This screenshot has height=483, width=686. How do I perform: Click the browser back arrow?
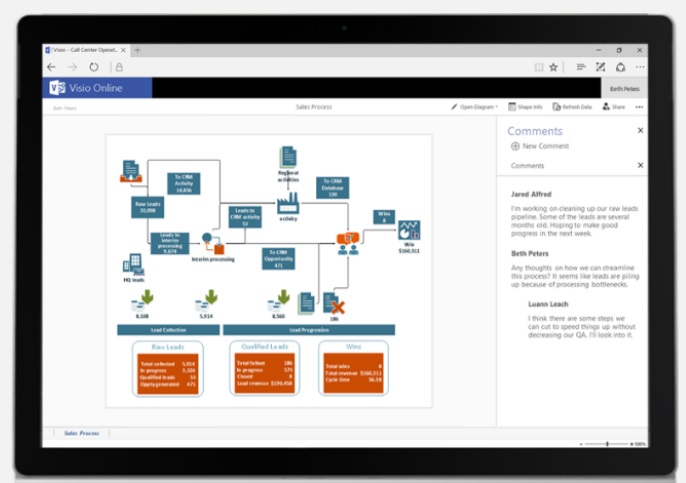(x=51, y=67)
